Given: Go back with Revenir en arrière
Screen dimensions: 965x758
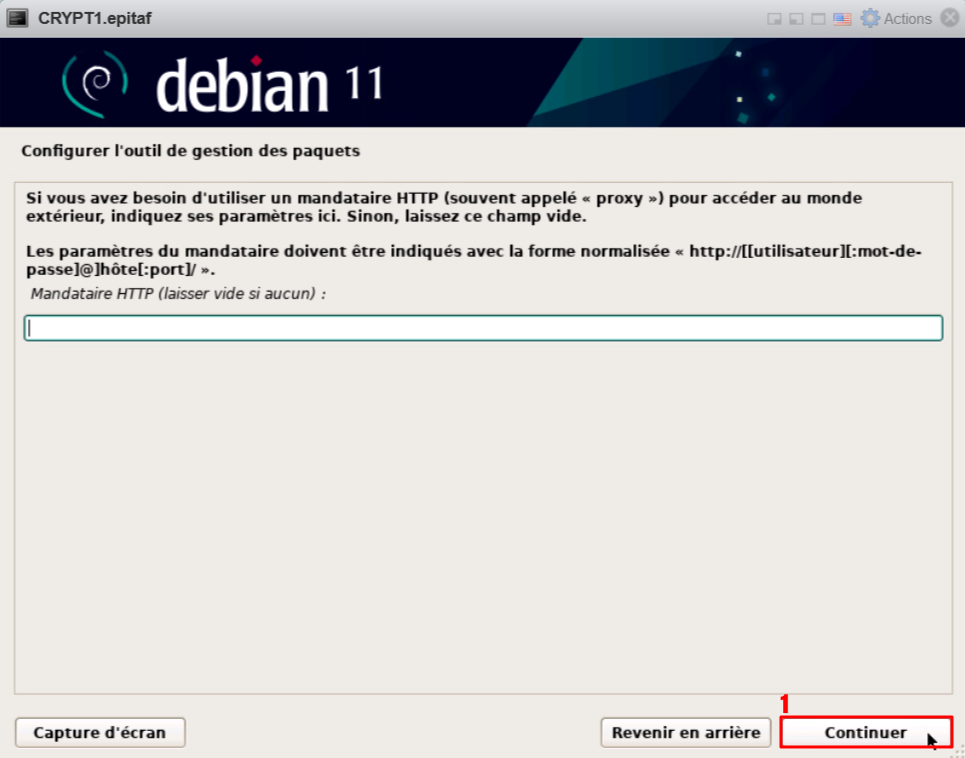Looking at the screenshot, I should pos(686,732).
